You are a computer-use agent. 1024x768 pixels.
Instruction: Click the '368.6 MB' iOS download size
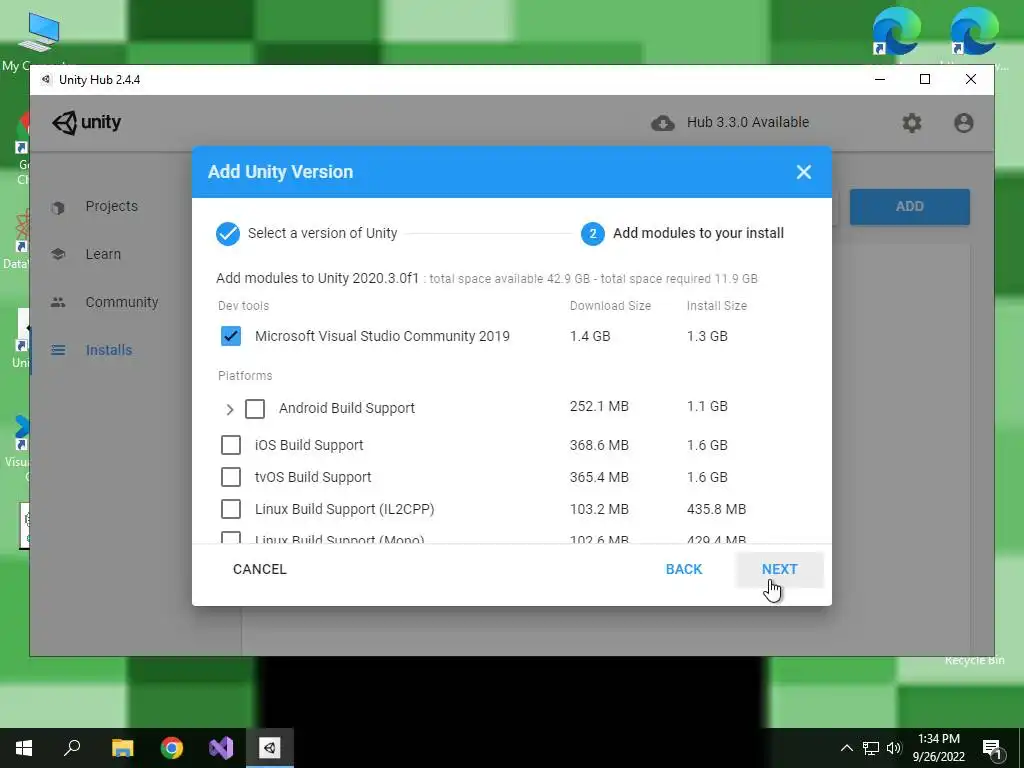pos(599,445)
